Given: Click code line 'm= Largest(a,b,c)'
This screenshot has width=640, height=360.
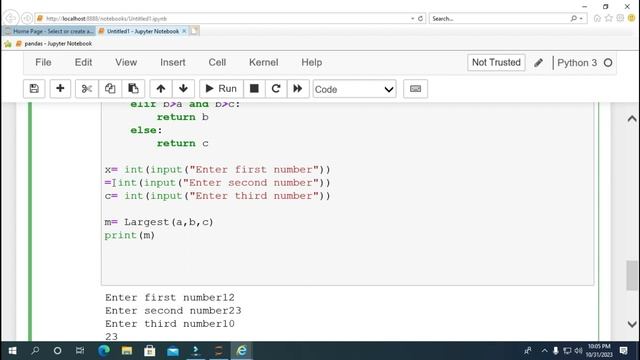Looking at the screenshot, I should coord(159,222).
